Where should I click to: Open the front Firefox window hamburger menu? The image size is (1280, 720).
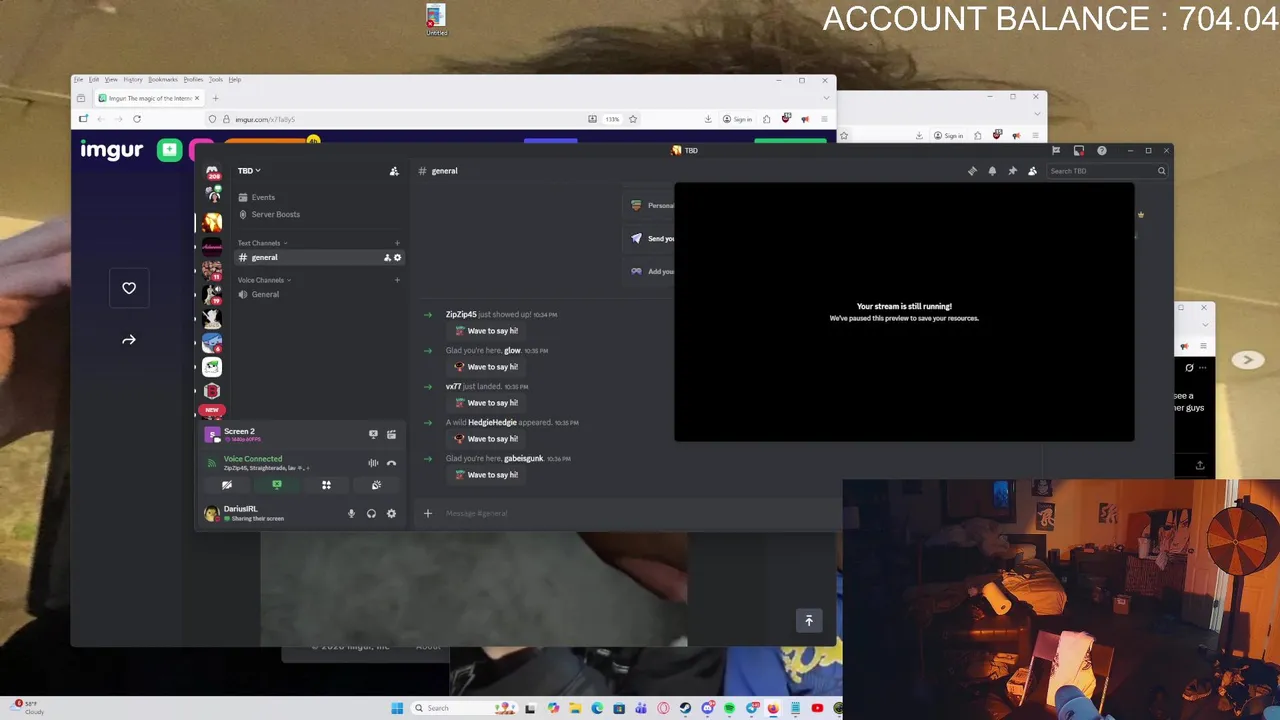coord(824,119)
